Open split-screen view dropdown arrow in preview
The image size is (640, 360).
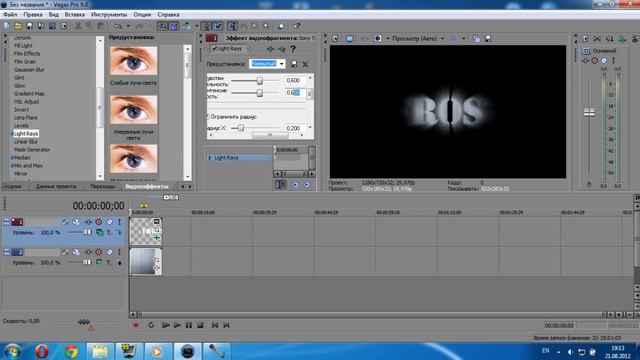[388, 38]
